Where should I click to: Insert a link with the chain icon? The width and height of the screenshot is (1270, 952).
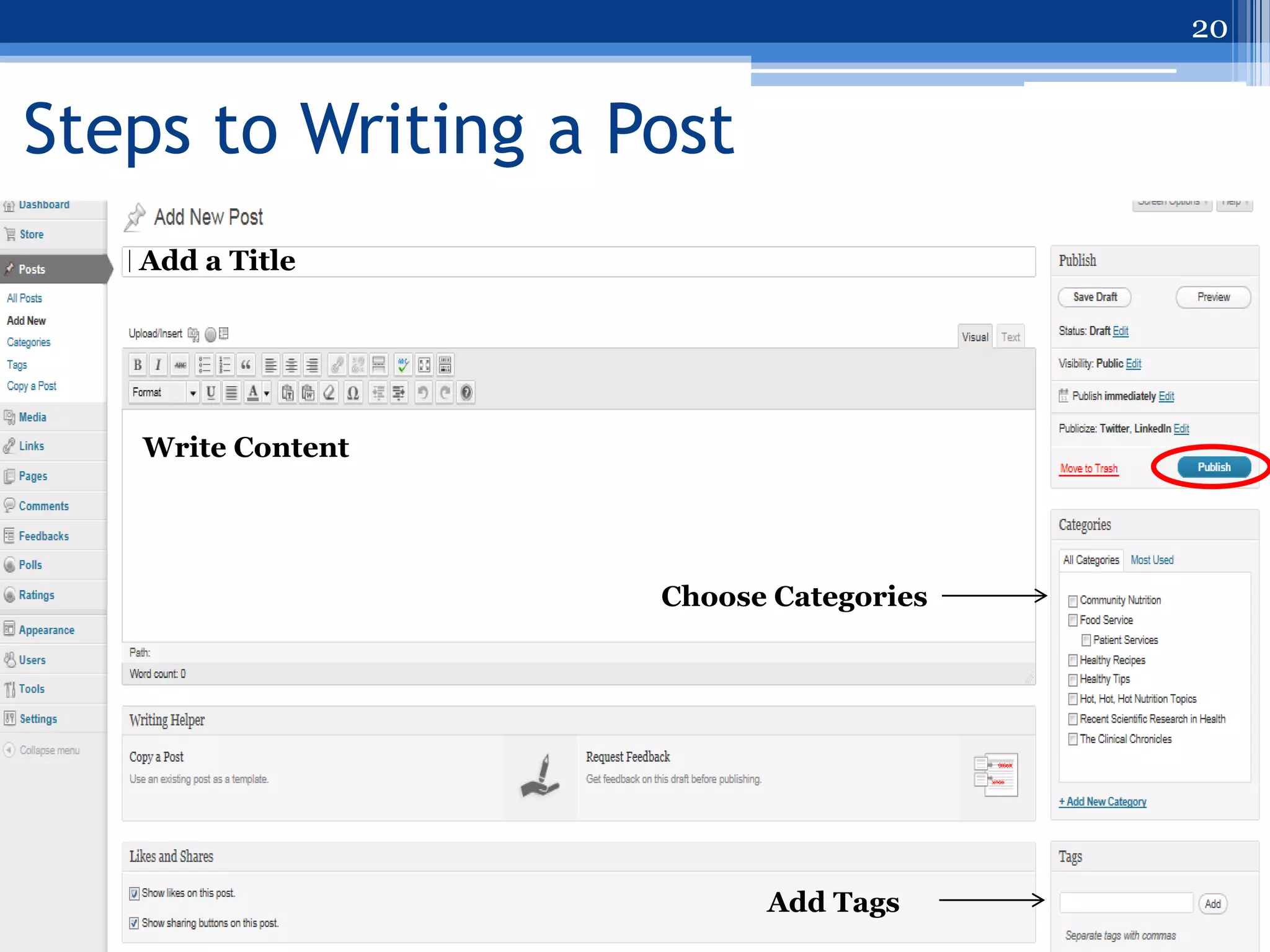(337, 365)
